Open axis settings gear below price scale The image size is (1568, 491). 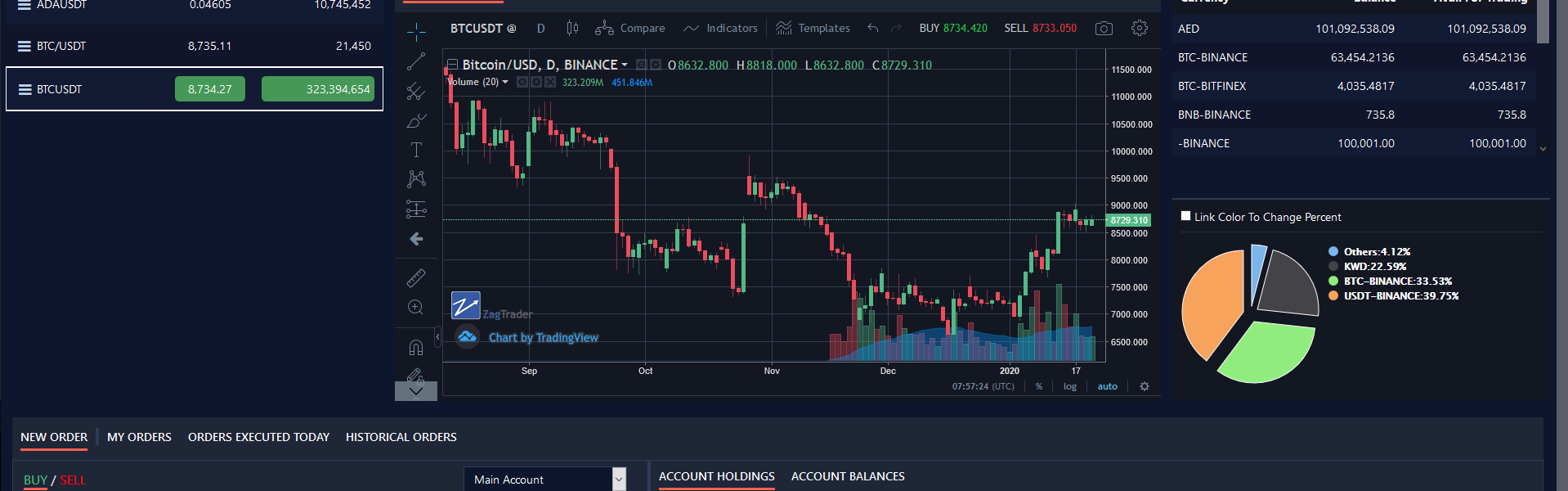click(1145, 386)
